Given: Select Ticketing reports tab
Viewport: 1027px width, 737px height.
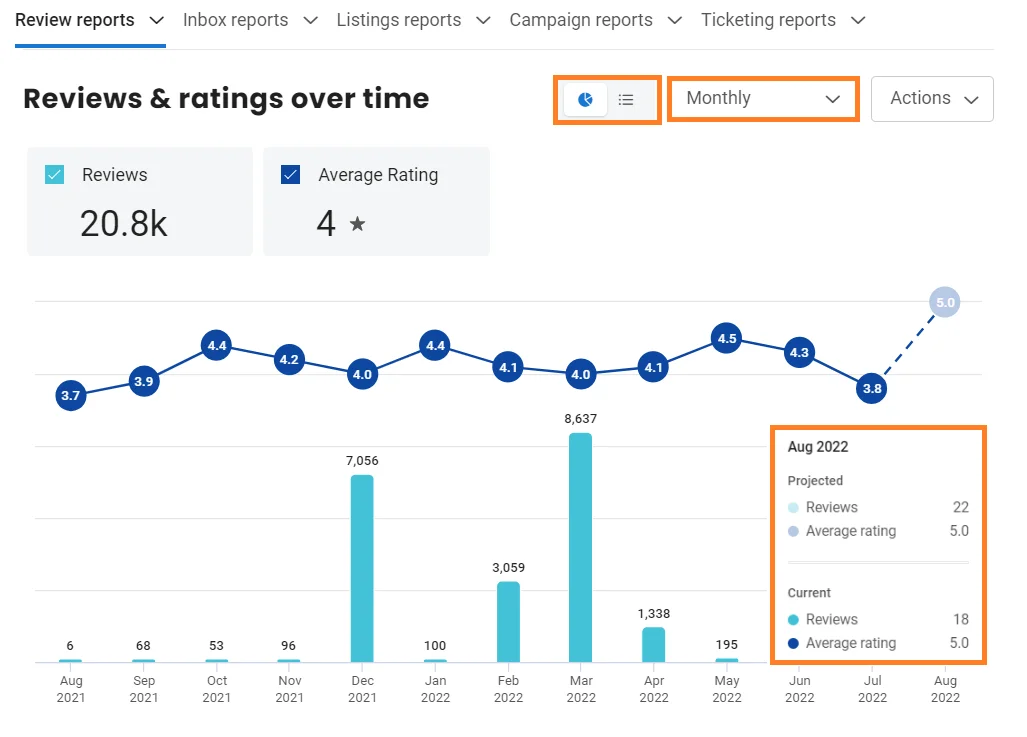Looking at the screenshot, I should coord(782,20).
